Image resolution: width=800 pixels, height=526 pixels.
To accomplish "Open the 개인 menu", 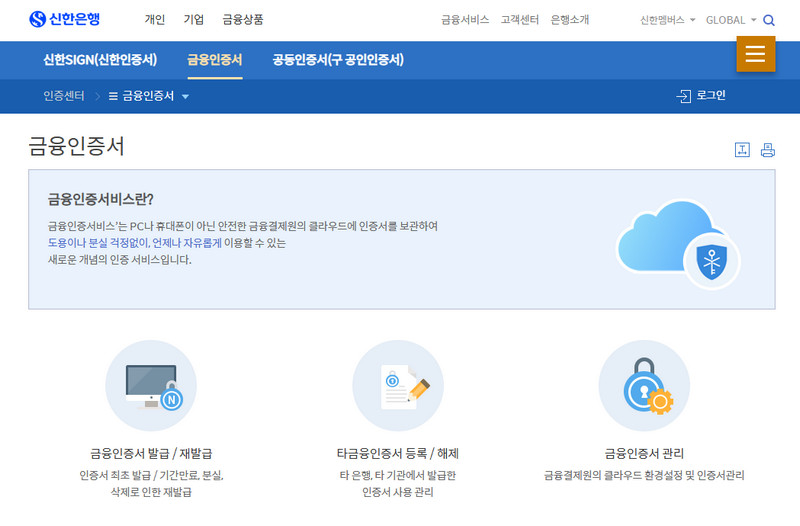I will point(155,19).
